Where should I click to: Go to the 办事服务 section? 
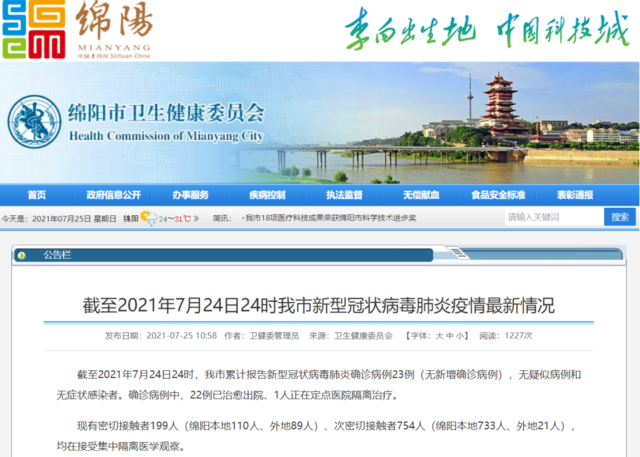(190, 194)
